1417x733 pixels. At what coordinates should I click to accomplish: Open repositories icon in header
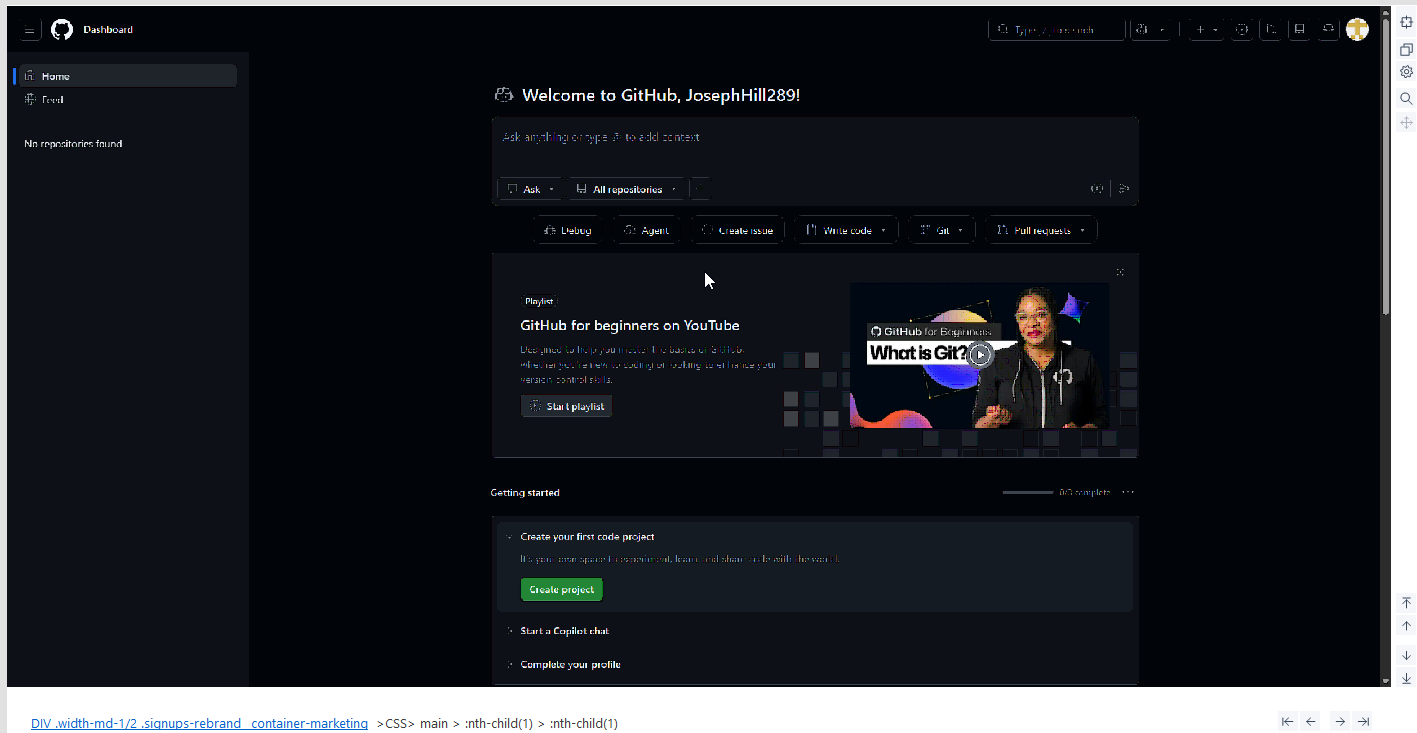(1300, 30)
